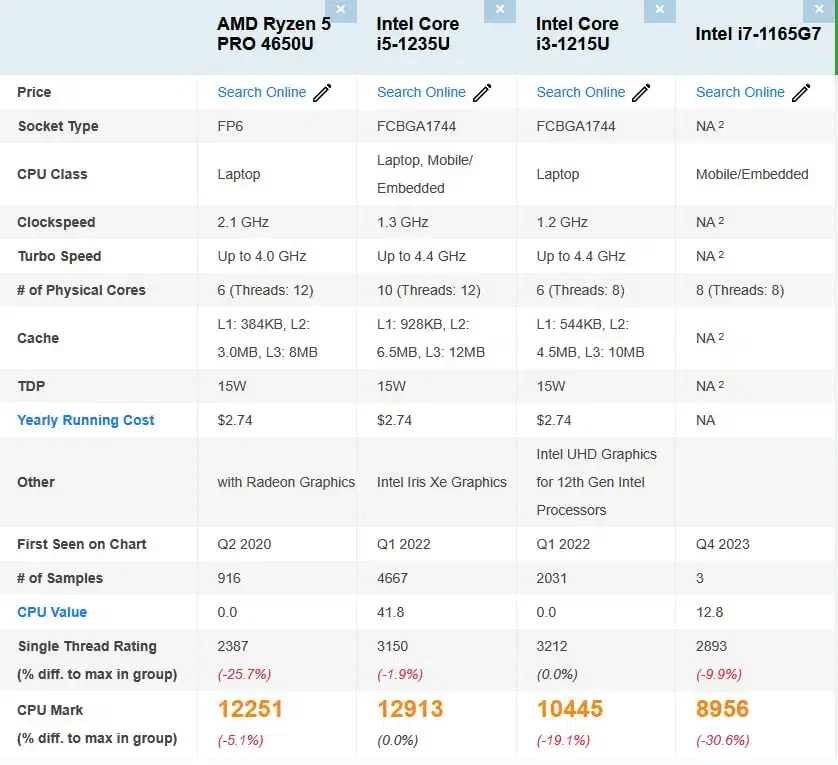Click AMD Ryzen 5 PRO 4650U header
Image resolution: width=838 pixels, height=765 pixels.
tap(274, 34)
